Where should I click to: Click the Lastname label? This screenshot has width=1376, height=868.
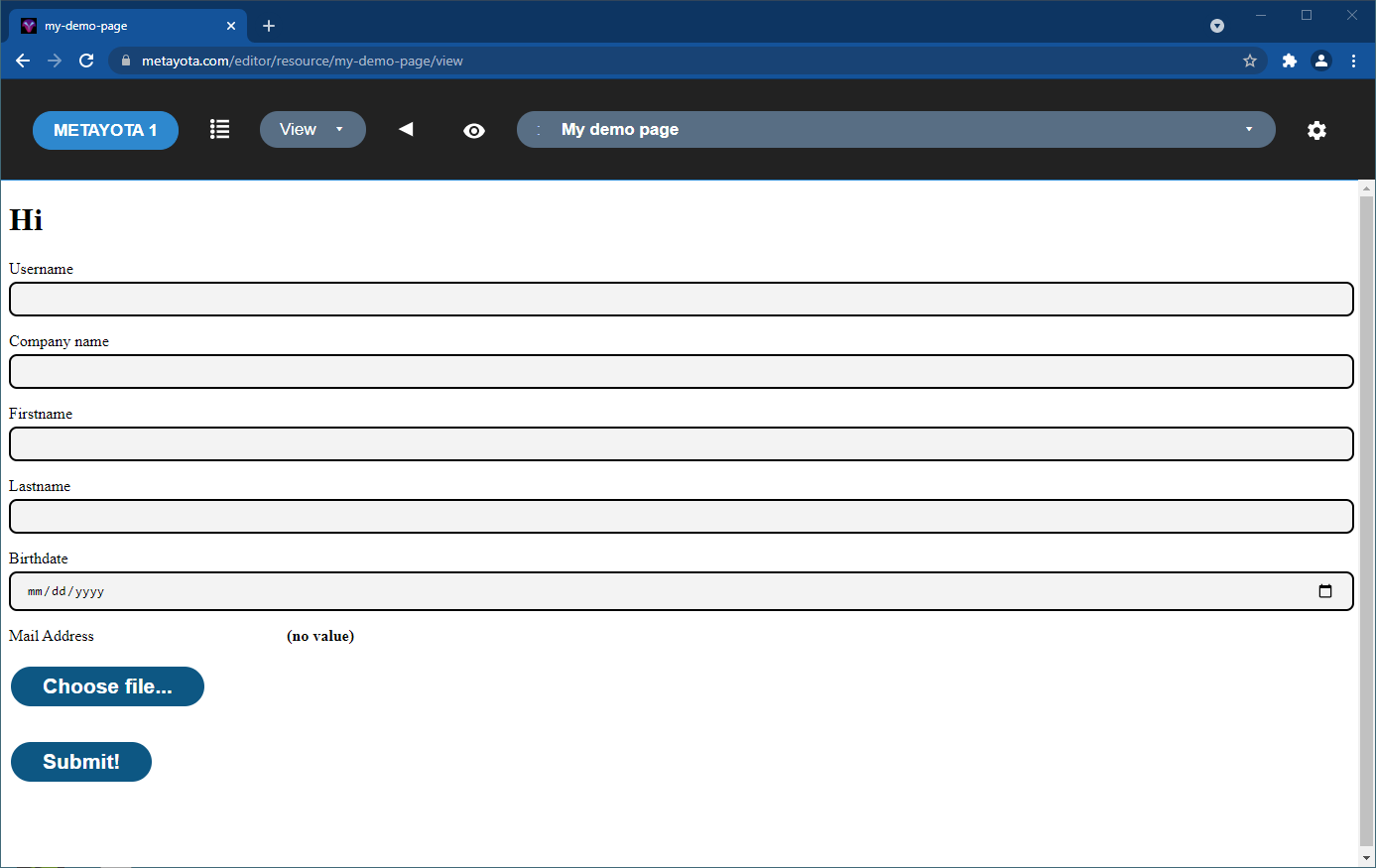coord(40,486)
